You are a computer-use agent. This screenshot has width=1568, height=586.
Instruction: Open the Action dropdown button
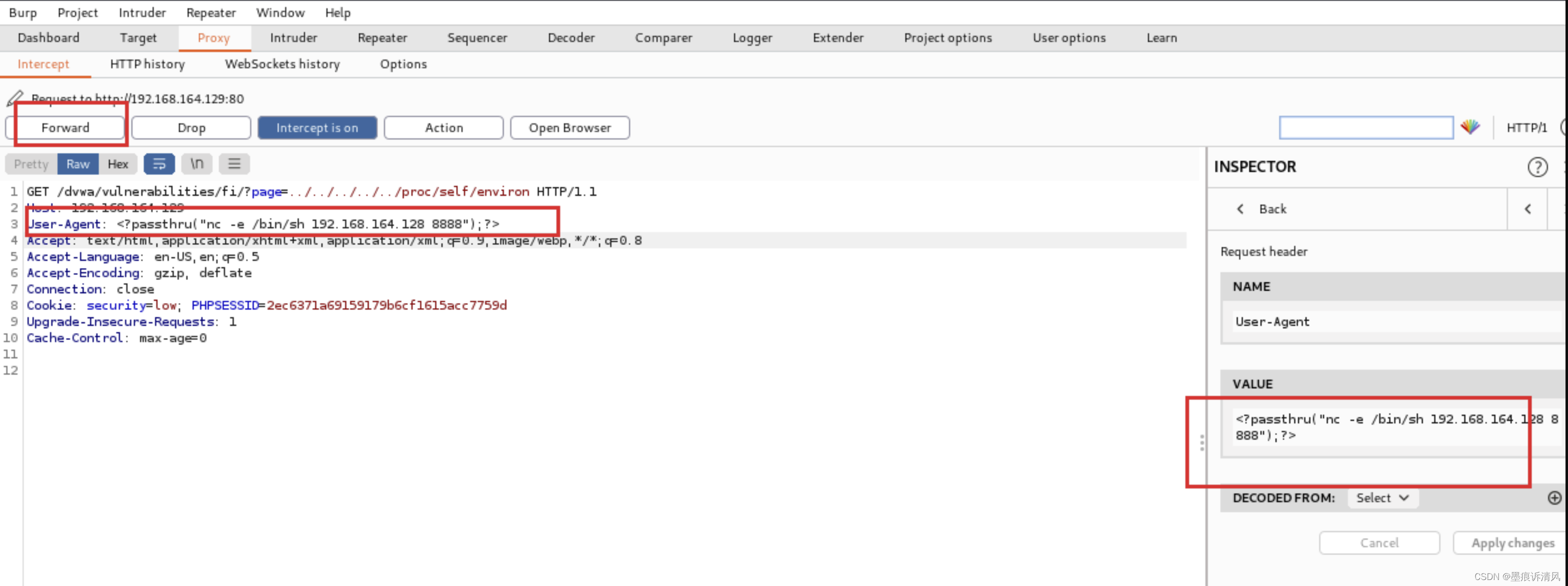point(444,128)
